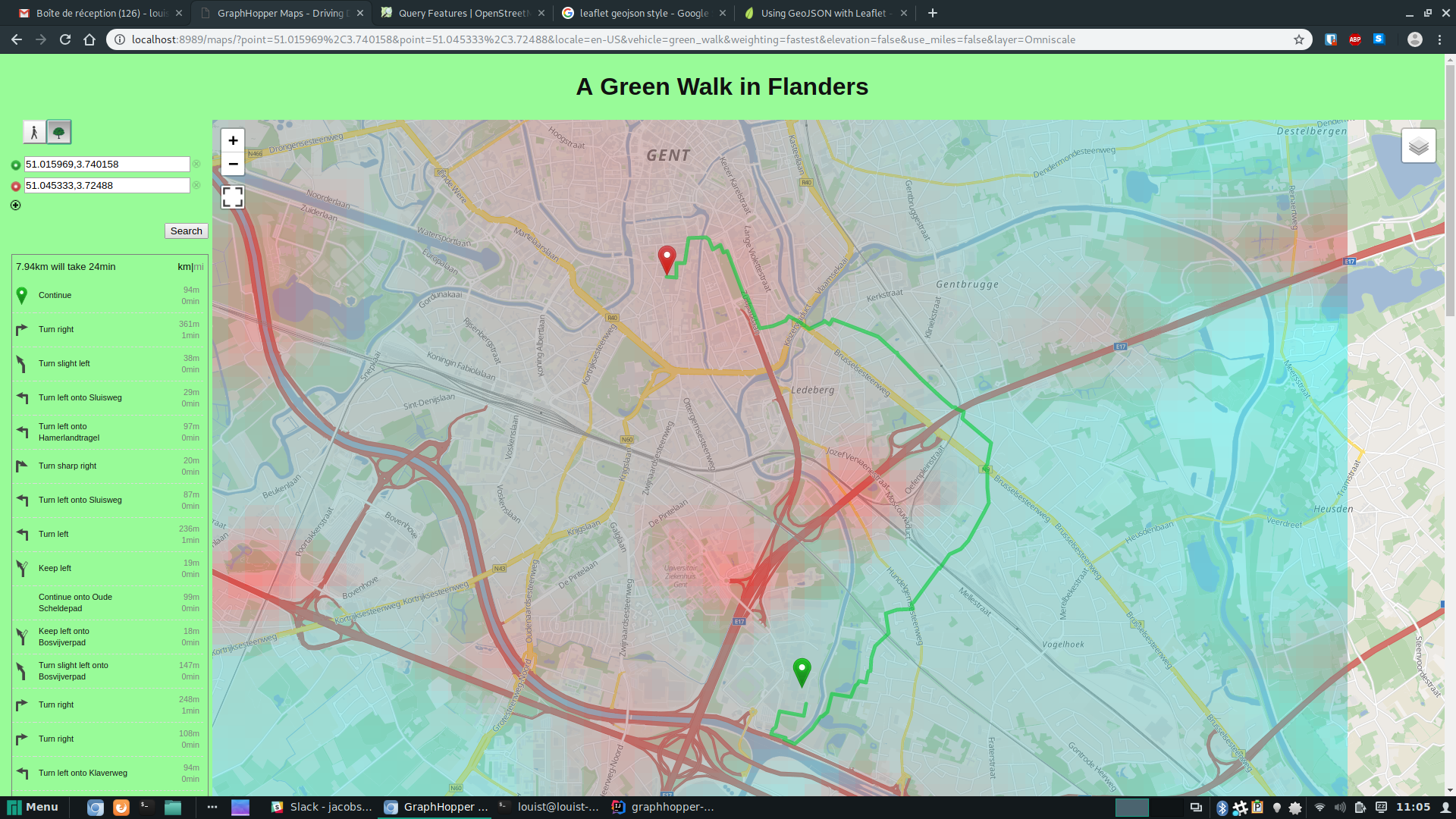Image resolution: width=1456 pixels, height=819 pixels.
Task: Clear the destination coordinate field
Action: tap(196, 185)
